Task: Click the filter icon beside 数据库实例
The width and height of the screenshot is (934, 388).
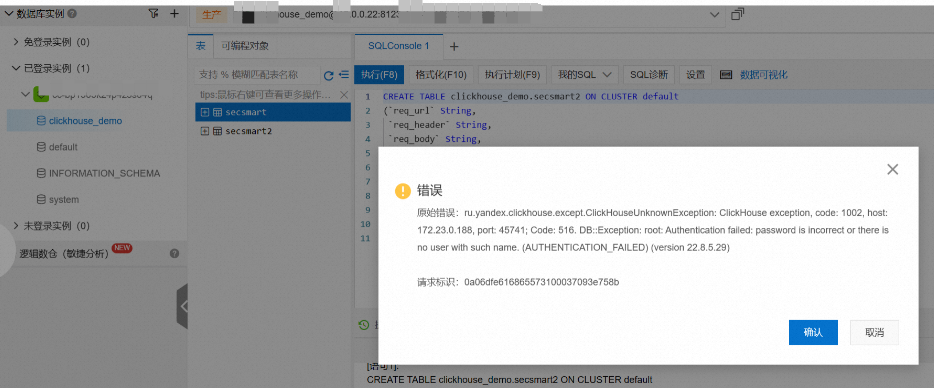Action: point(153,13)
